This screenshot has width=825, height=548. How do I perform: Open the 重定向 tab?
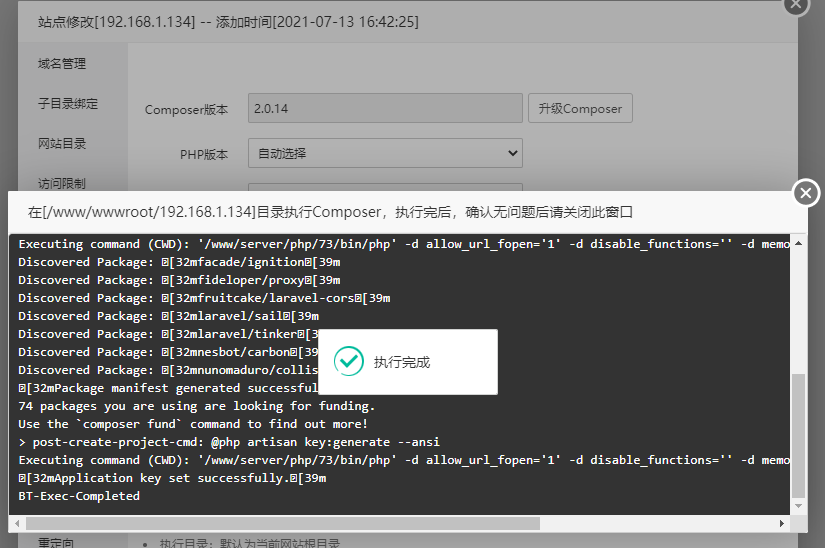56,542
